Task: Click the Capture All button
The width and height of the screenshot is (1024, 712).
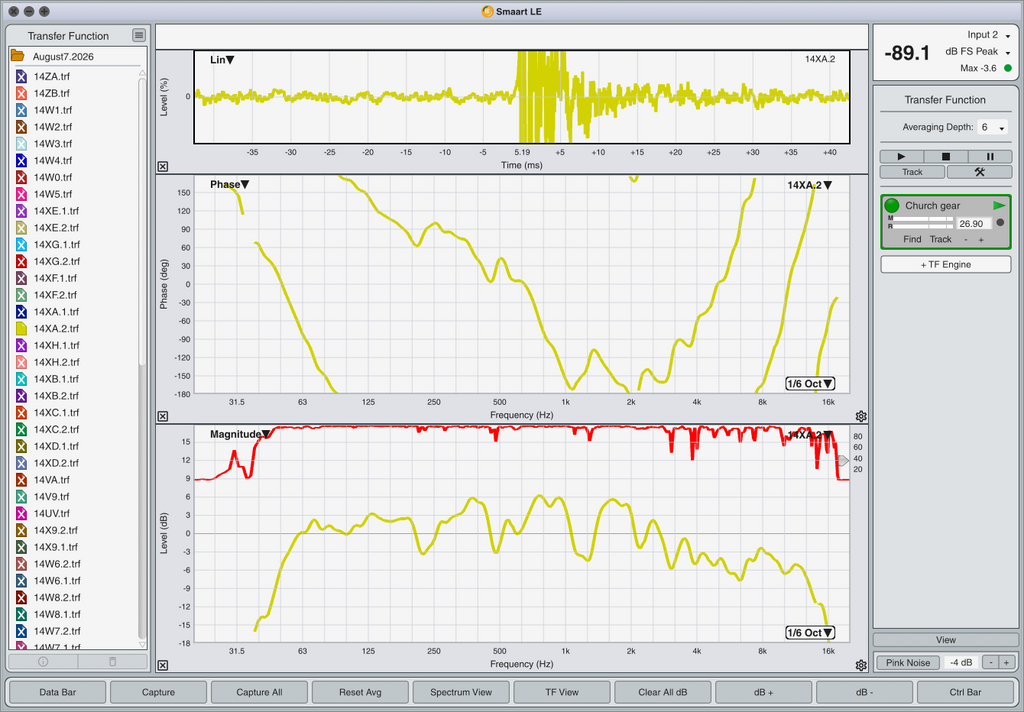Action: (259, 692)
